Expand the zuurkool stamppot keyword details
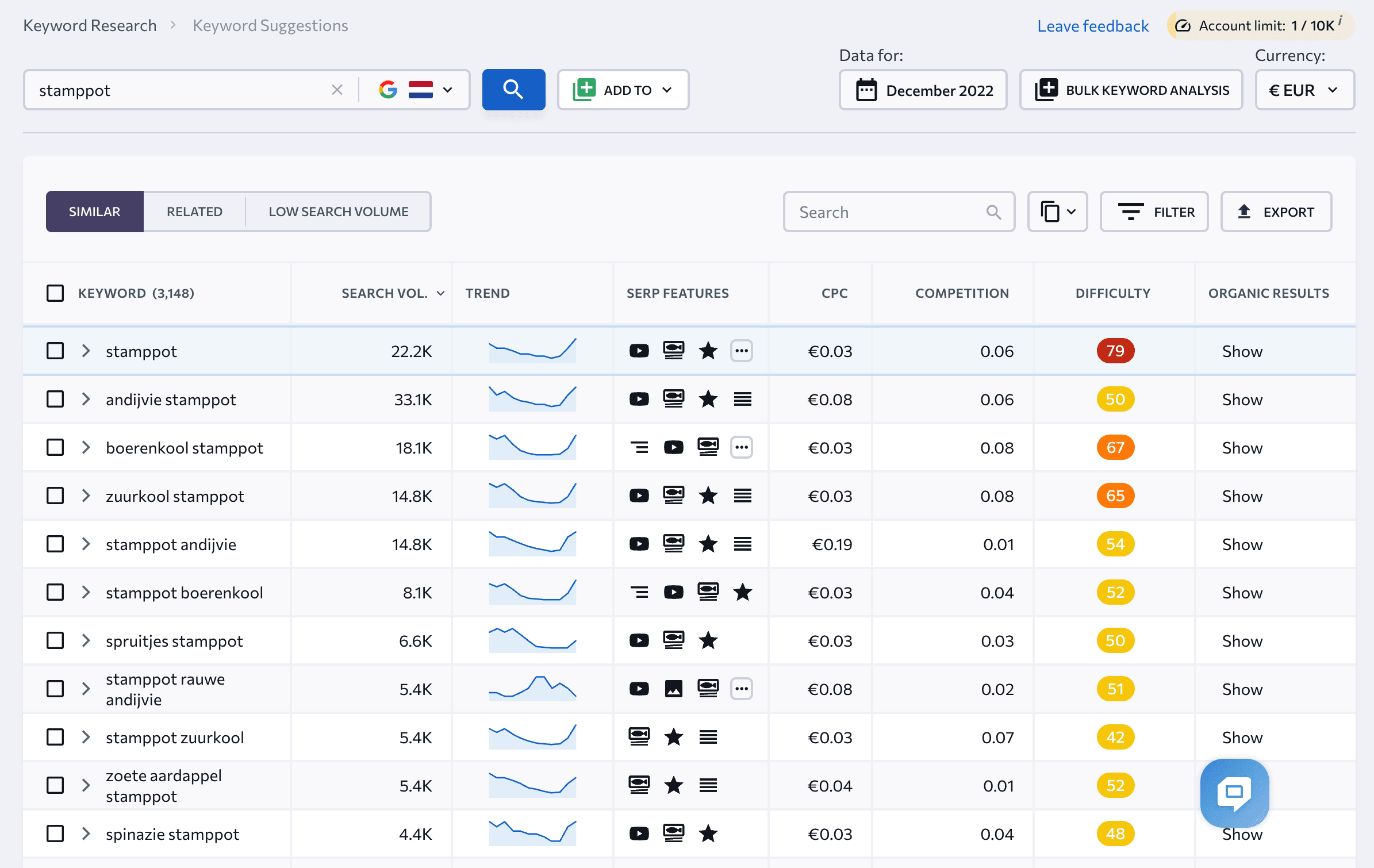 (x=86, y=495)
